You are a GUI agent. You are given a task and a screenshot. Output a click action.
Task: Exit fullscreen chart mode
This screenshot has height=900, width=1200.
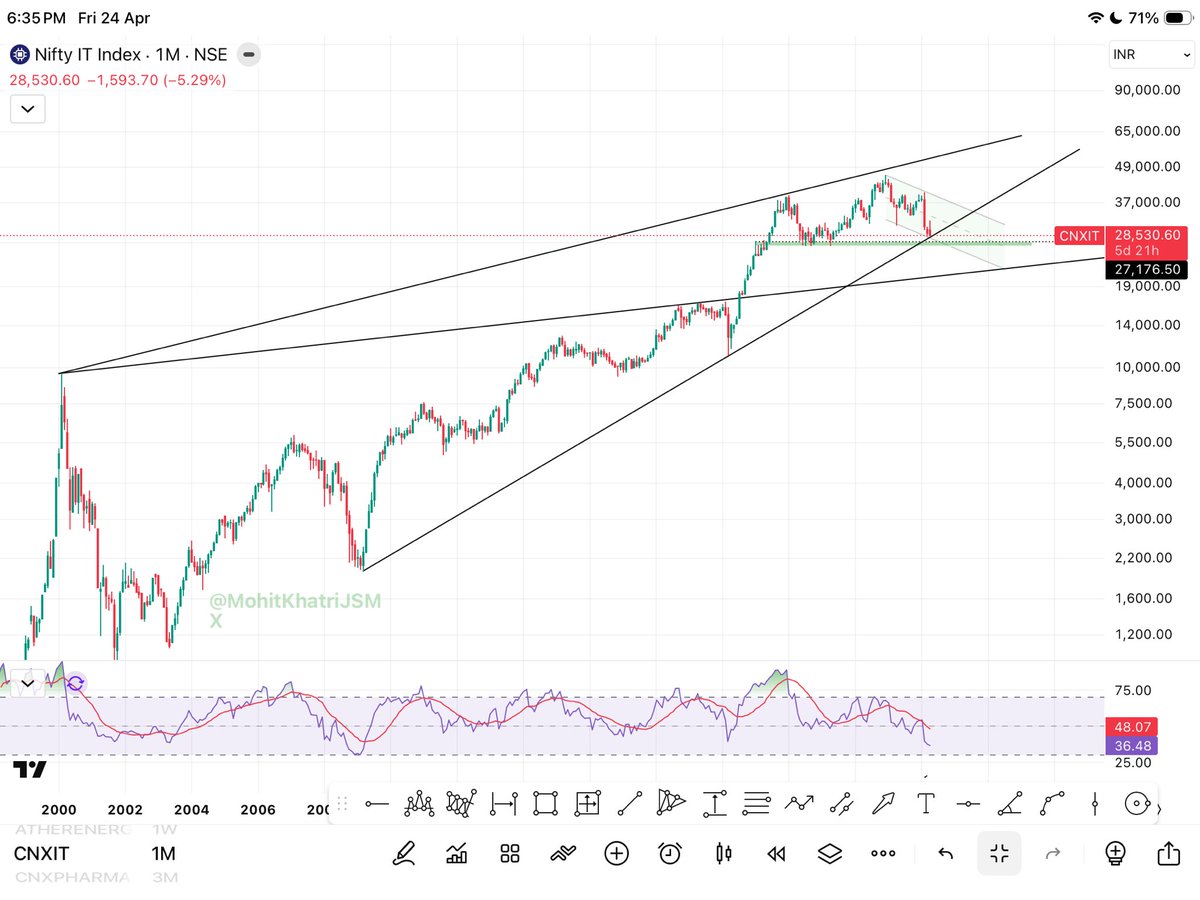[999, 853]
